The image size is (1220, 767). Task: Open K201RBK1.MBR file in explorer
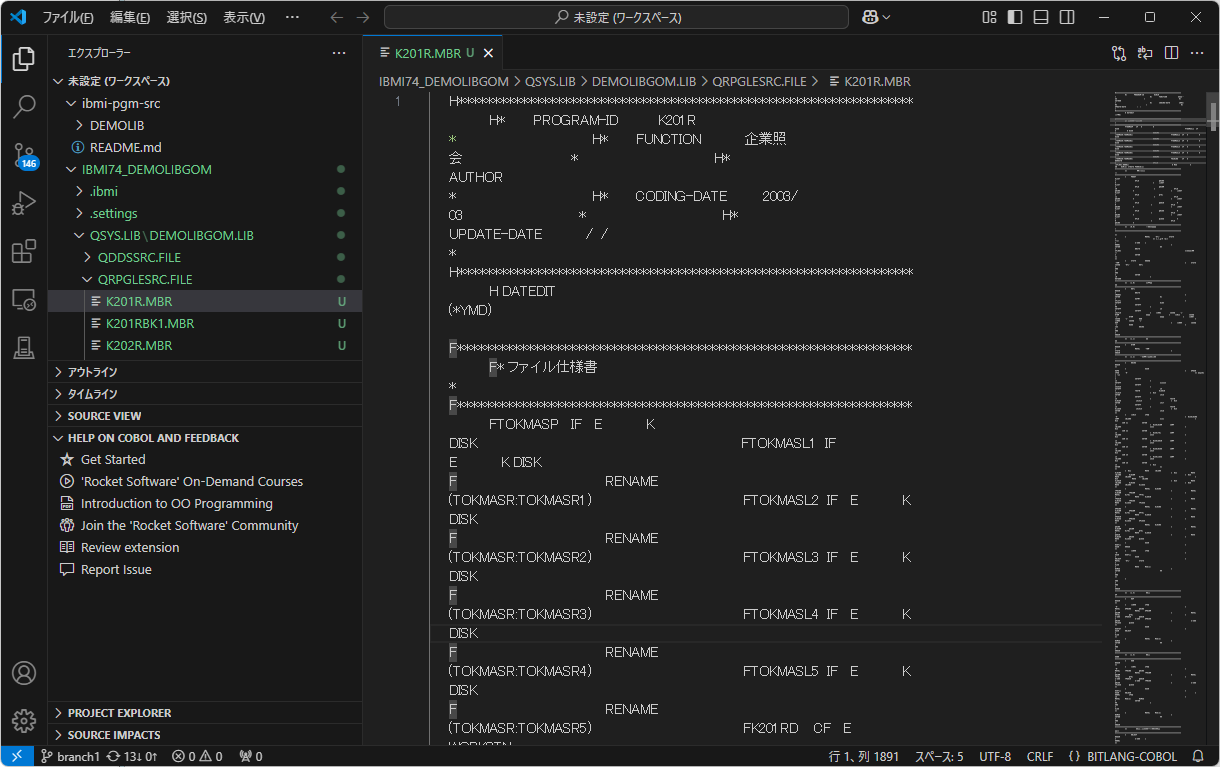pyautogui.click(x=205, y=323)
